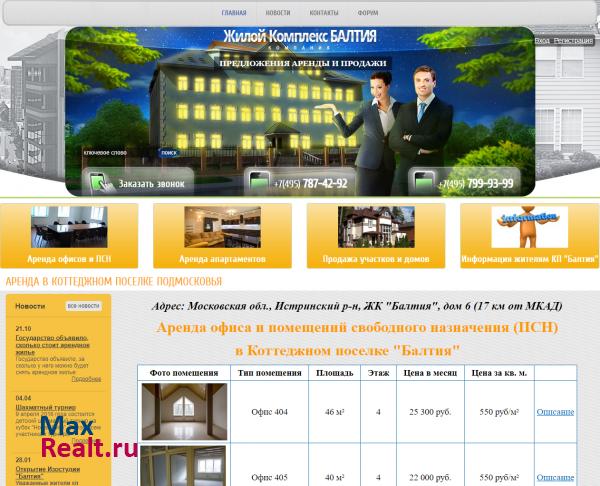This screenshot has height=486, width=600.
Task: Open Описание link for Офис 405
Action: pyautogui.click(x=555, y=477)
